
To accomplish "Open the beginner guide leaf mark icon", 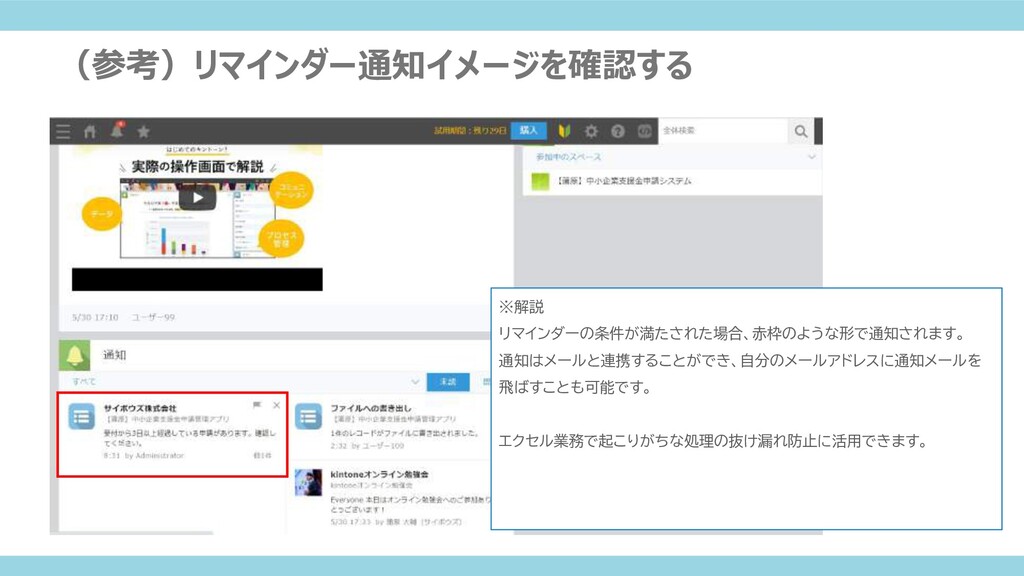I will (x=565, y=131).
